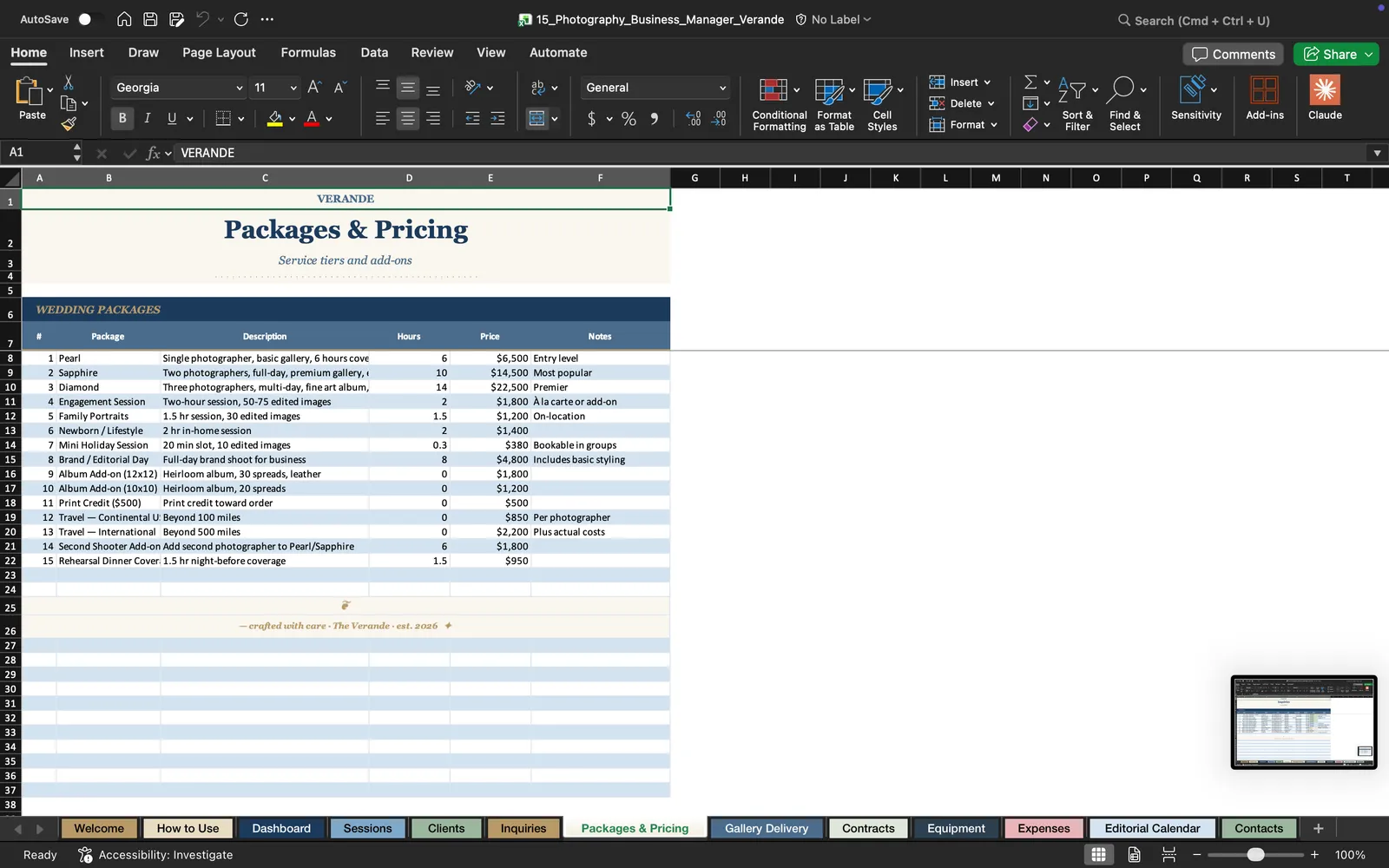Image resolution: width=1389 pixels, height=868 pixels.
Task: Align text to the top
Action: click(x=382, y=87)
